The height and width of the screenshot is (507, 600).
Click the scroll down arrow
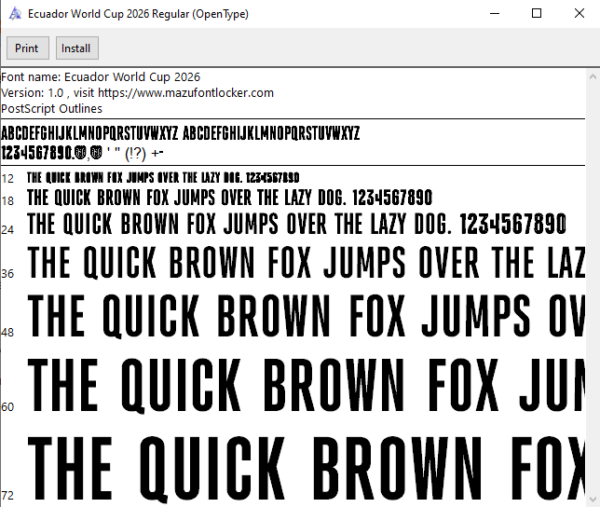593,499
